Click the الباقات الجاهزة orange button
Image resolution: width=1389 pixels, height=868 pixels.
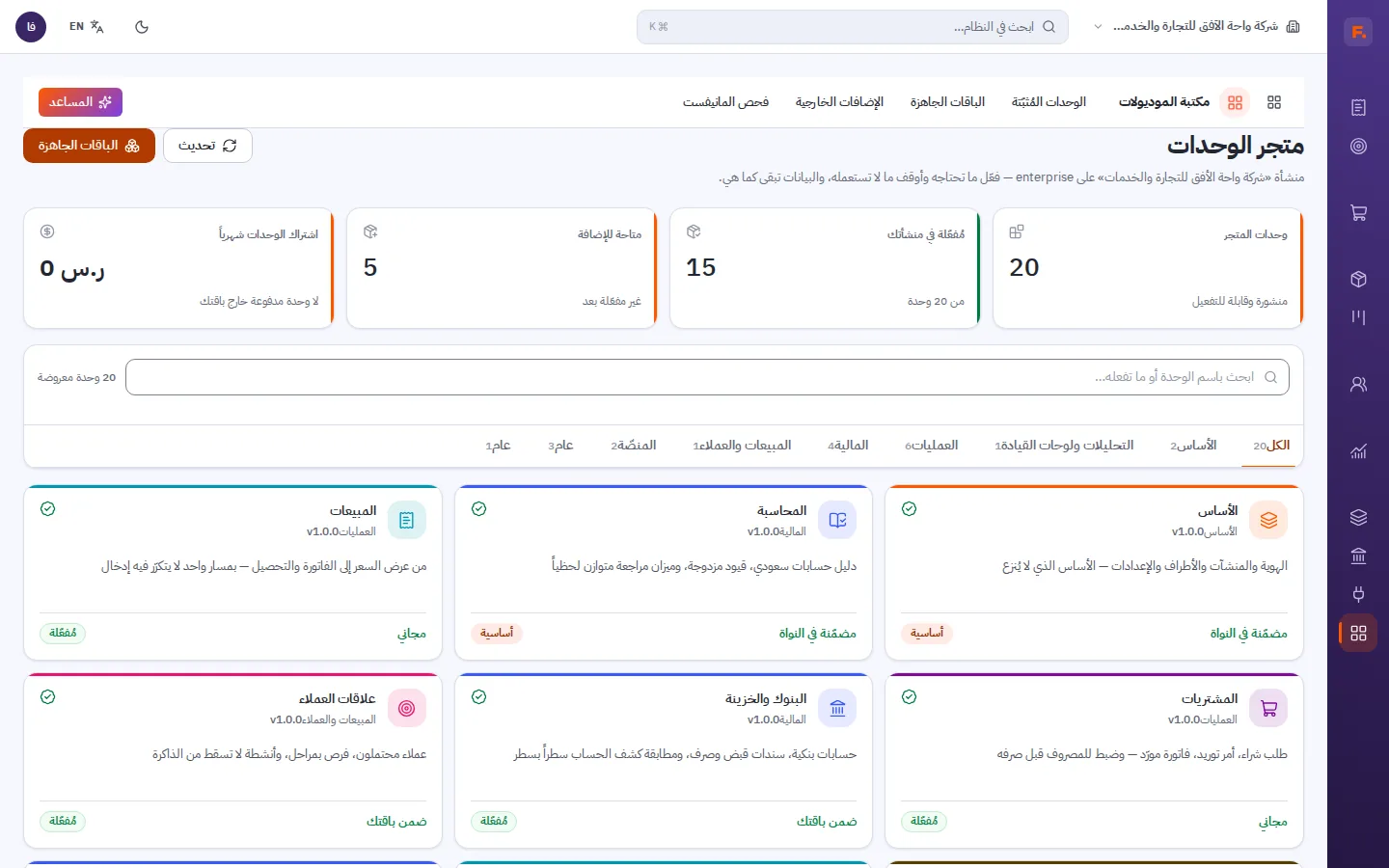pos(89,146)
